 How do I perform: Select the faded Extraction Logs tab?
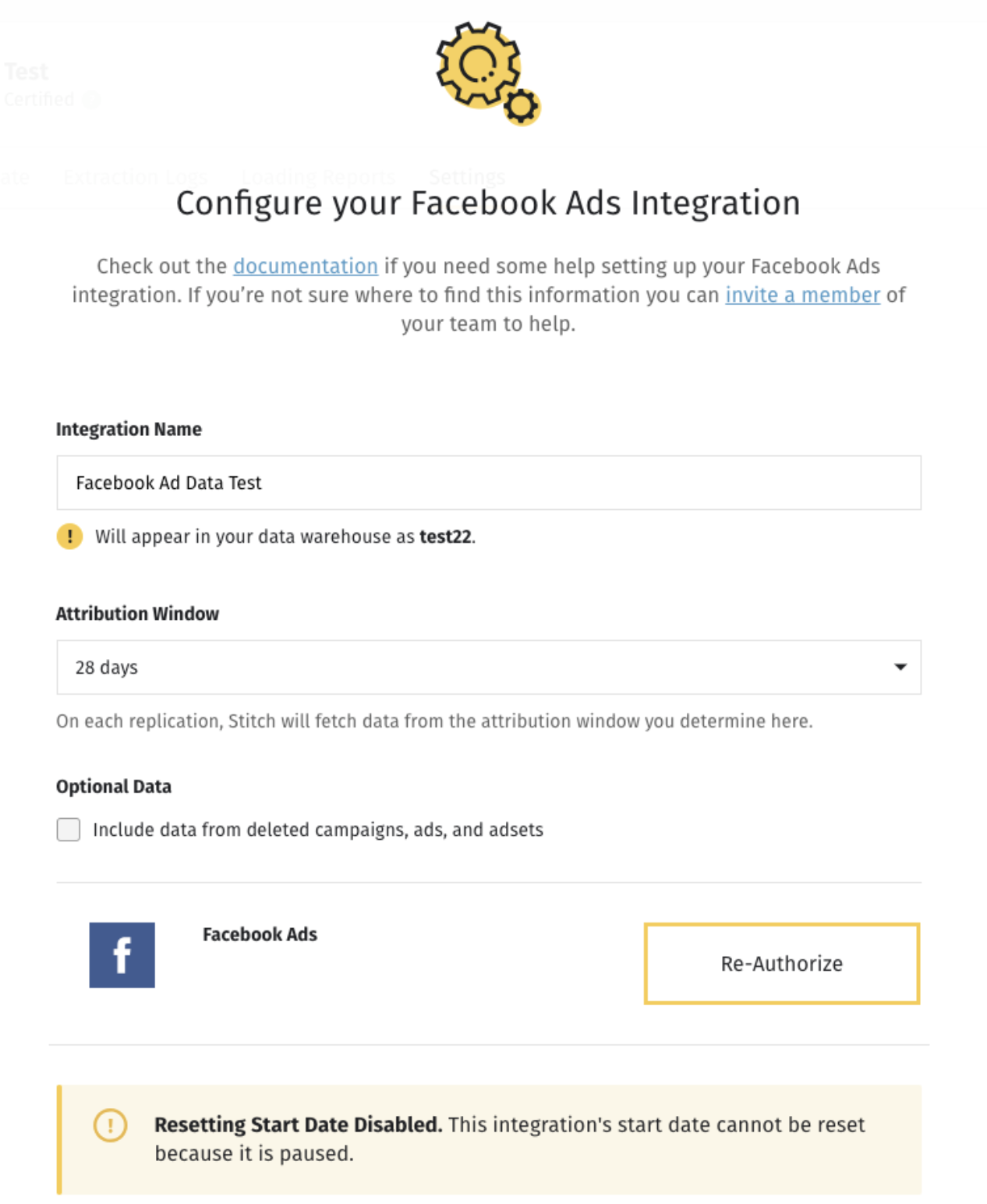[x=136, y=177]
